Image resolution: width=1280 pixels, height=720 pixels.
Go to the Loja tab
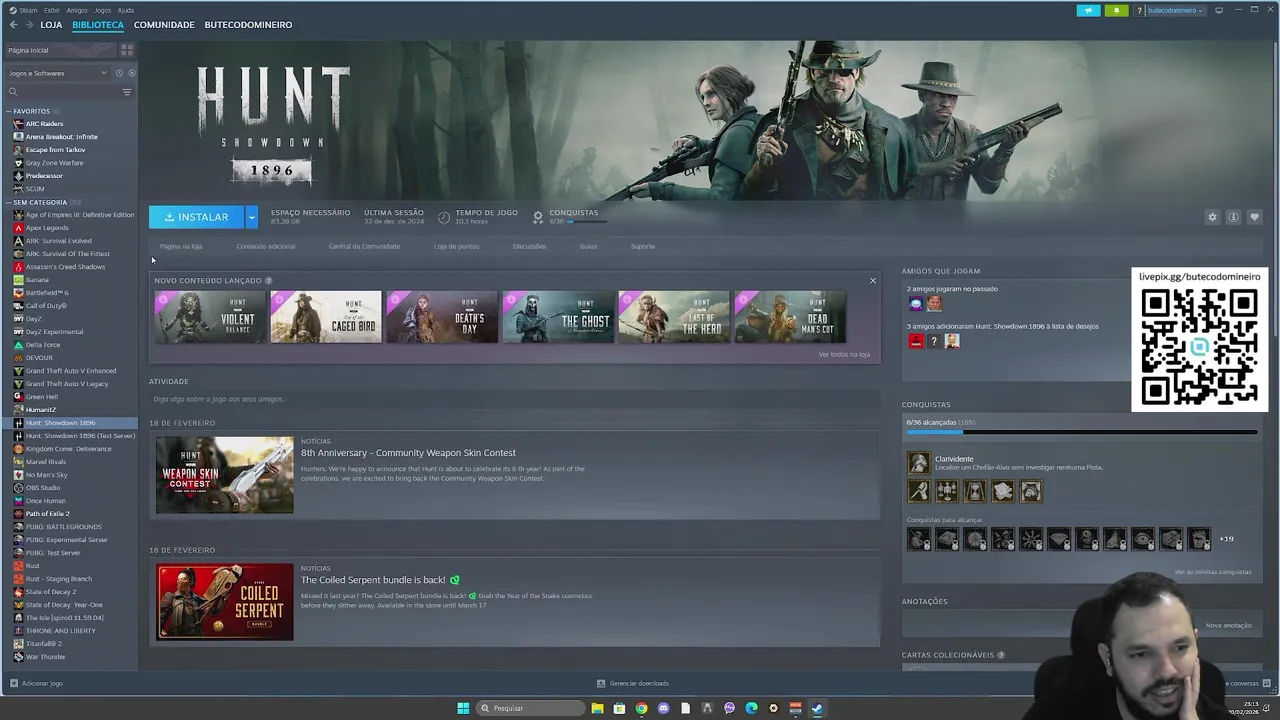click(51, 25)
